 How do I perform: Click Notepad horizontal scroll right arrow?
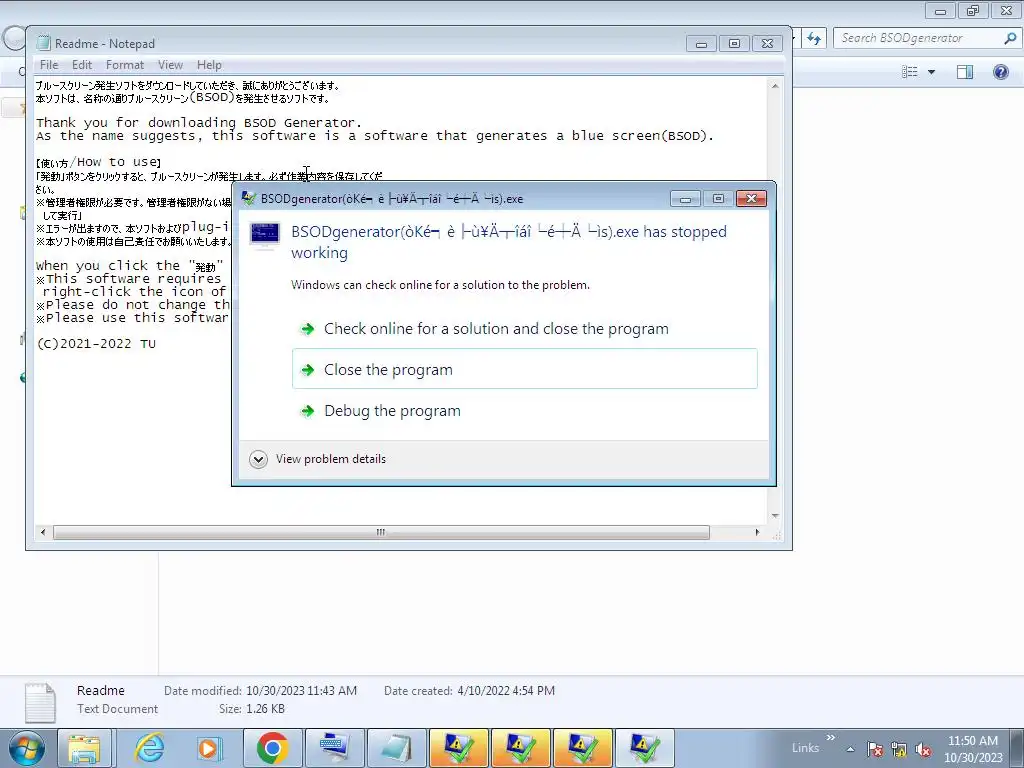click(x=758, y=532)
